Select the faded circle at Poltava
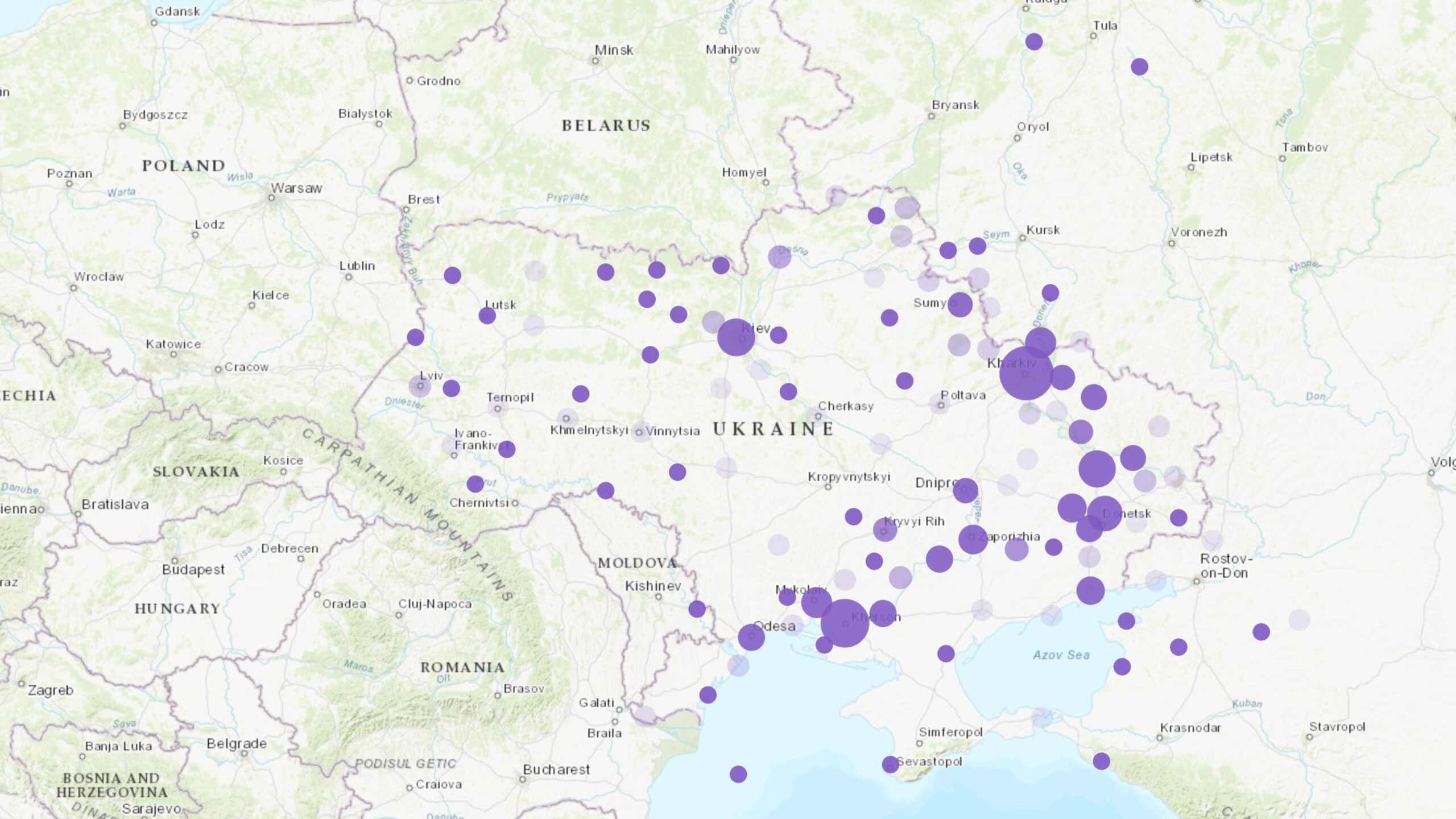The image size is (1456, 819). 940,403
